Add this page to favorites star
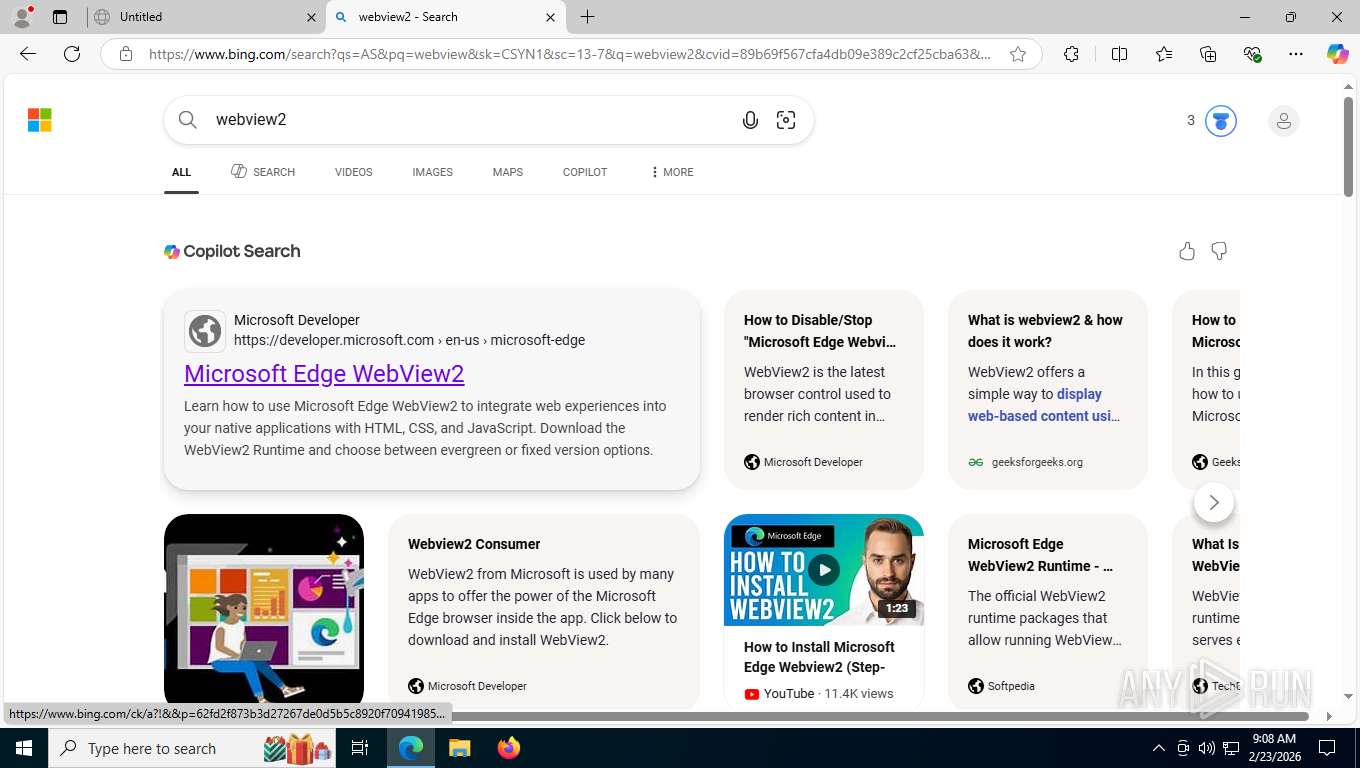This screenshot has height=768, width=1360. (1018, 54)
